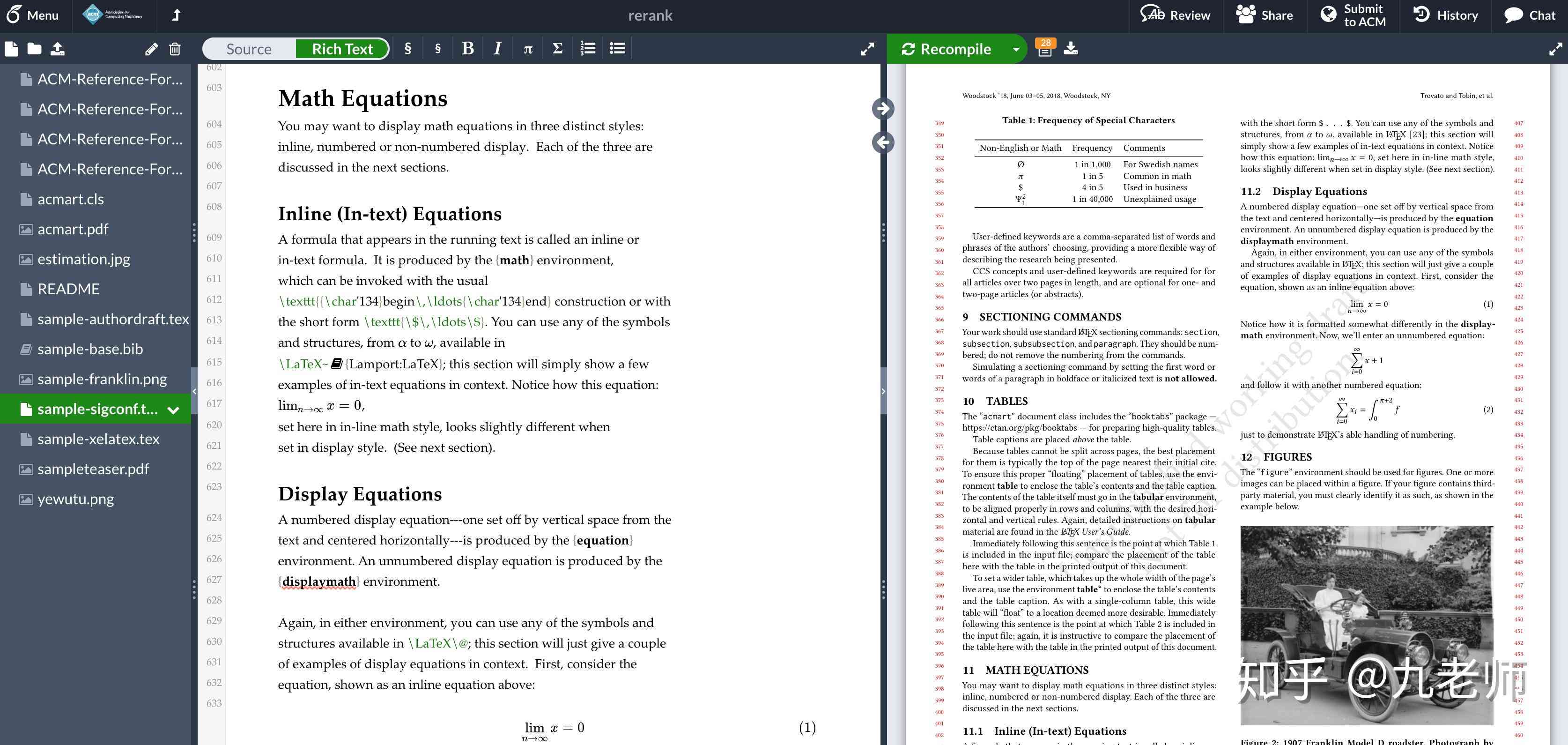
Task: Click the upload file icon
Action: pos(57,49)
